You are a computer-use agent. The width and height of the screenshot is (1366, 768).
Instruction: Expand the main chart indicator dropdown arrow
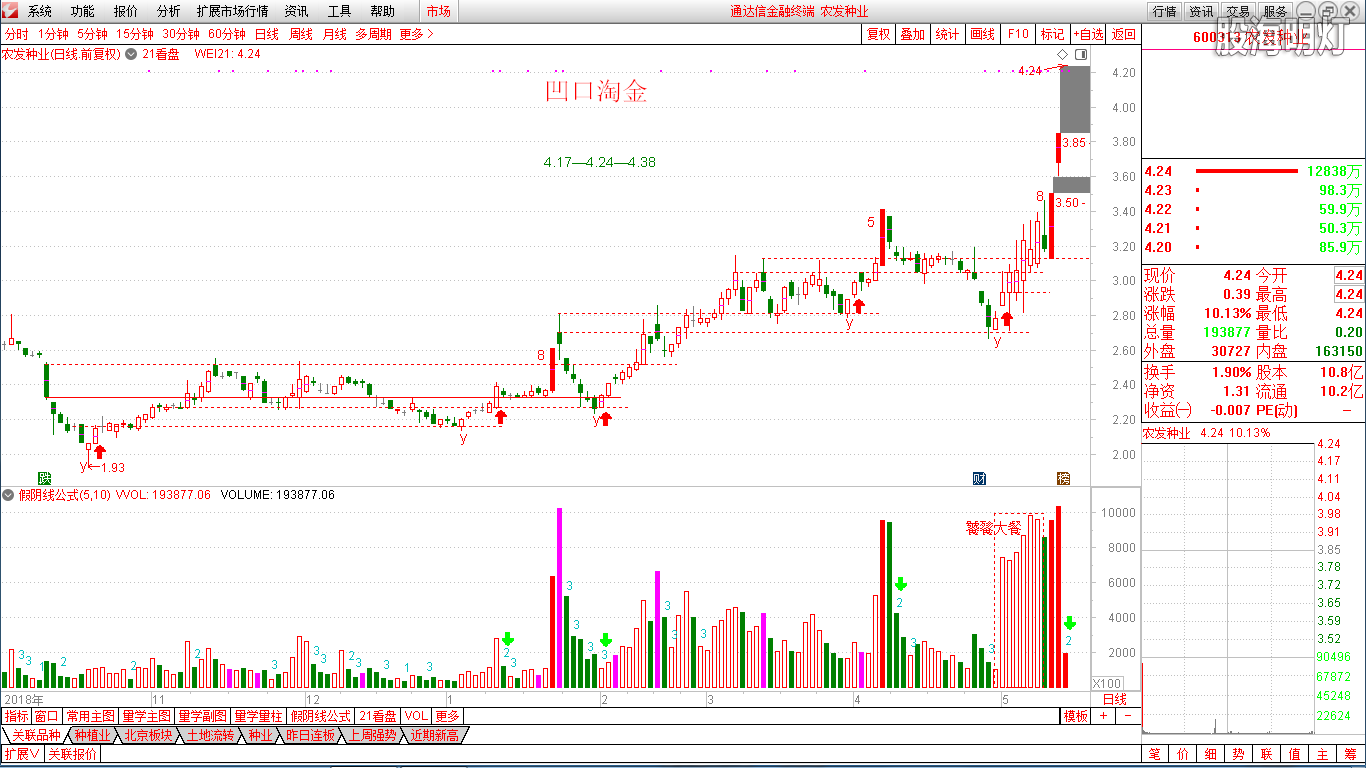(131, 54)
